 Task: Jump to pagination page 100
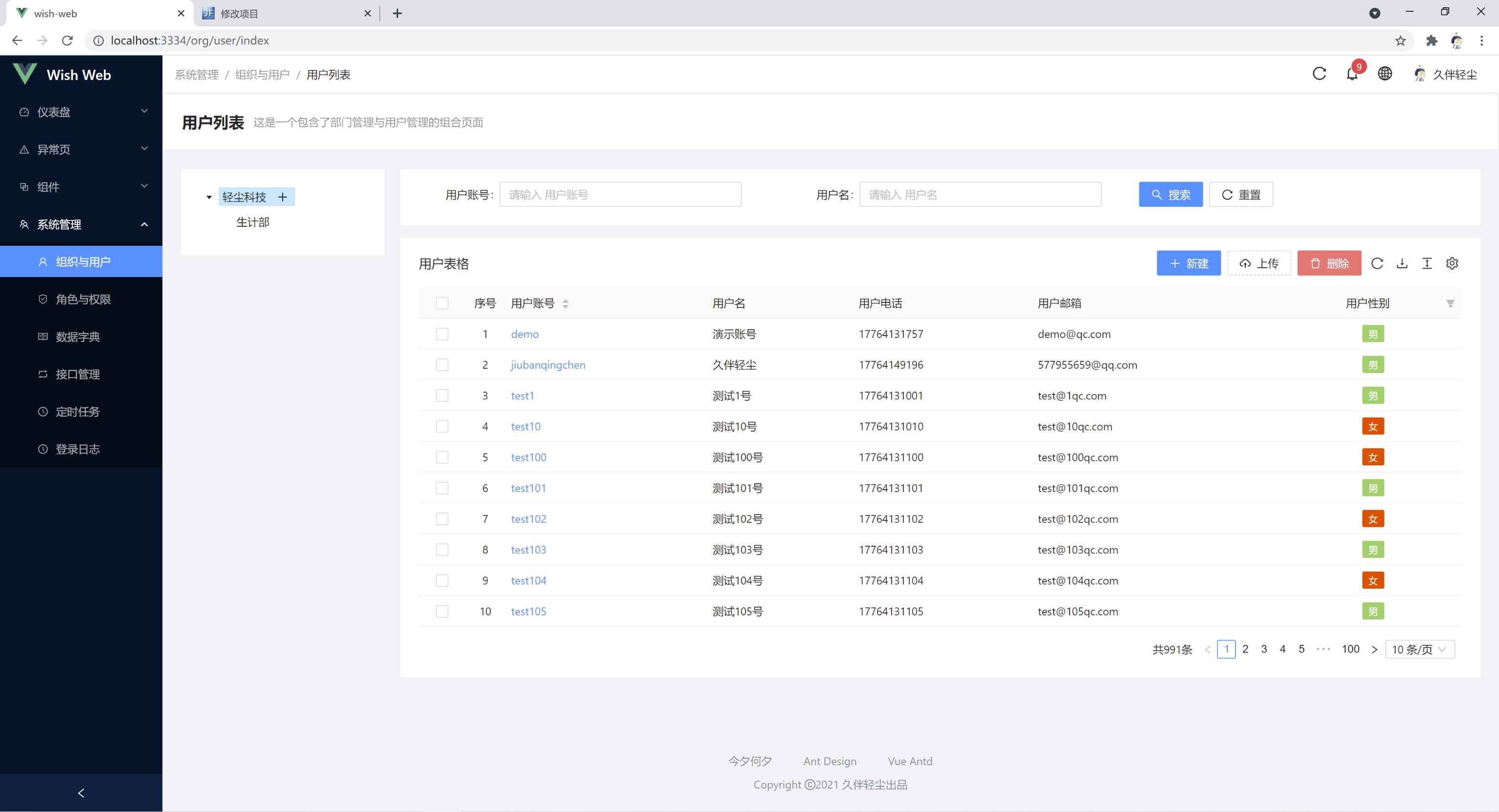click(x=1350, y=649)
